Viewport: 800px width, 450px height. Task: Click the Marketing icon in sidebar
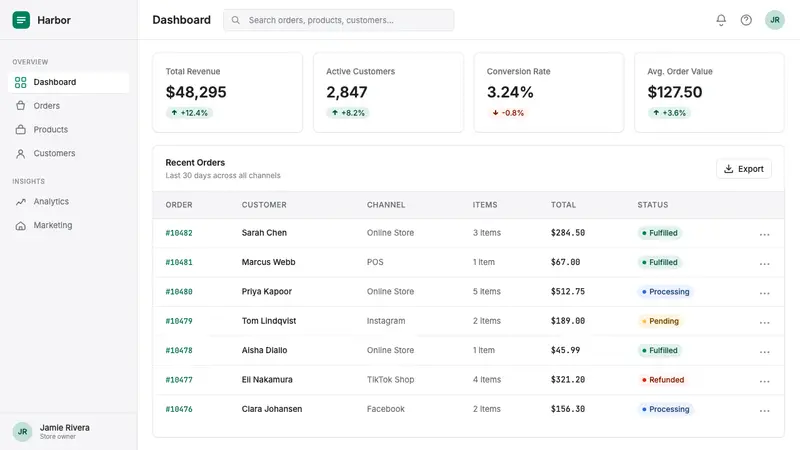click(20, 226)
